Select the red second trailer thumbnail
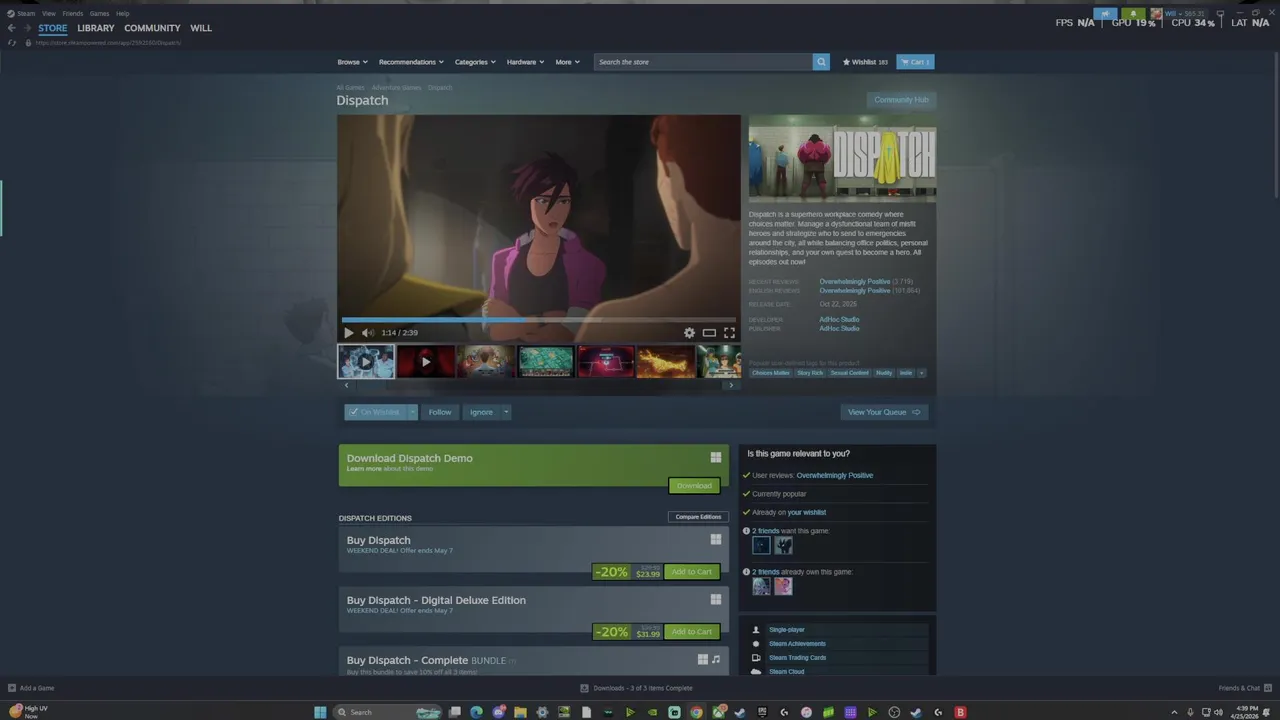Screen dimensions: 1280x720 click(425, 361)
